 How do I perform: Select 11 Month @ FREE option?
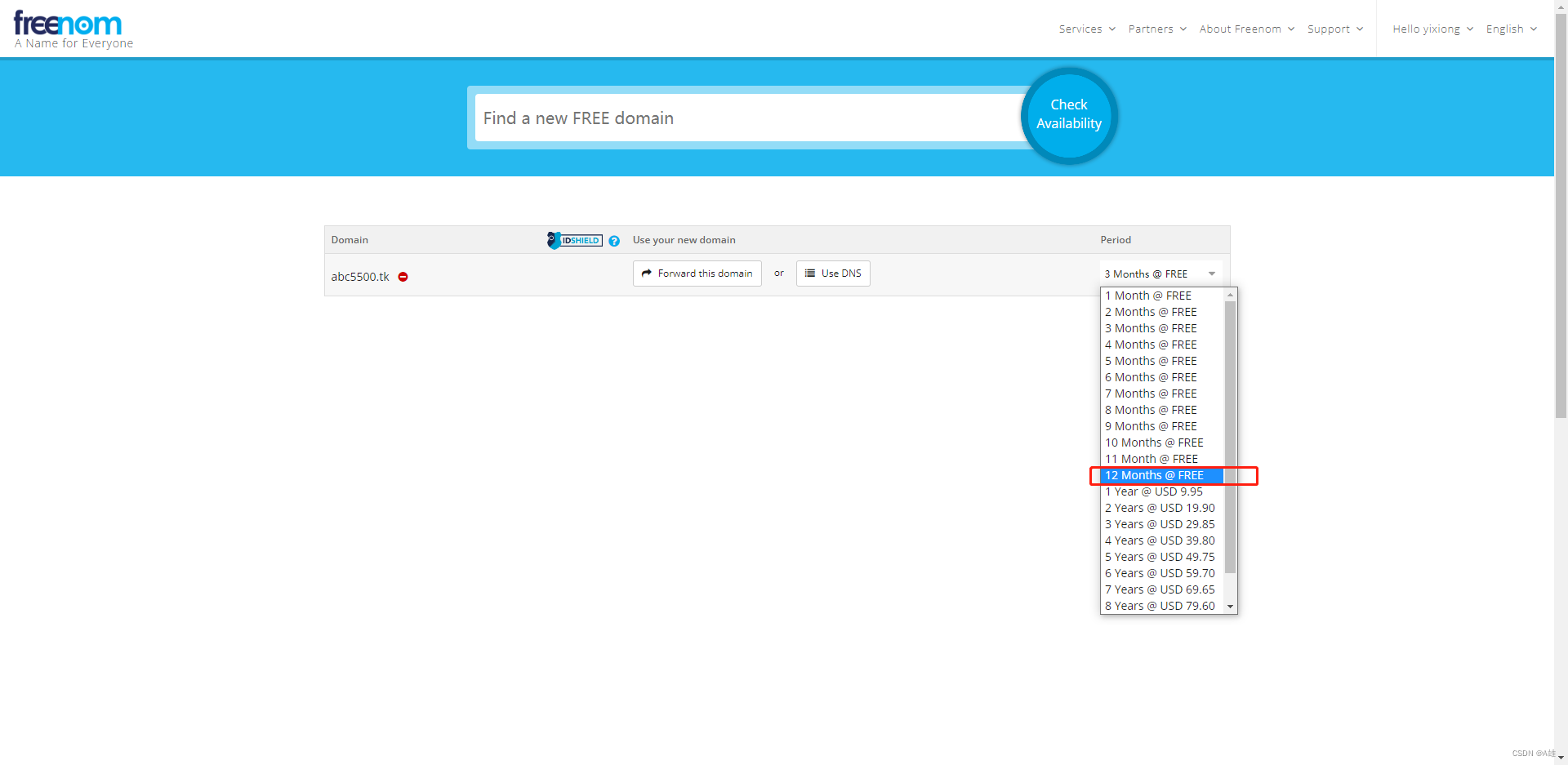click(x=1163, y=459)
